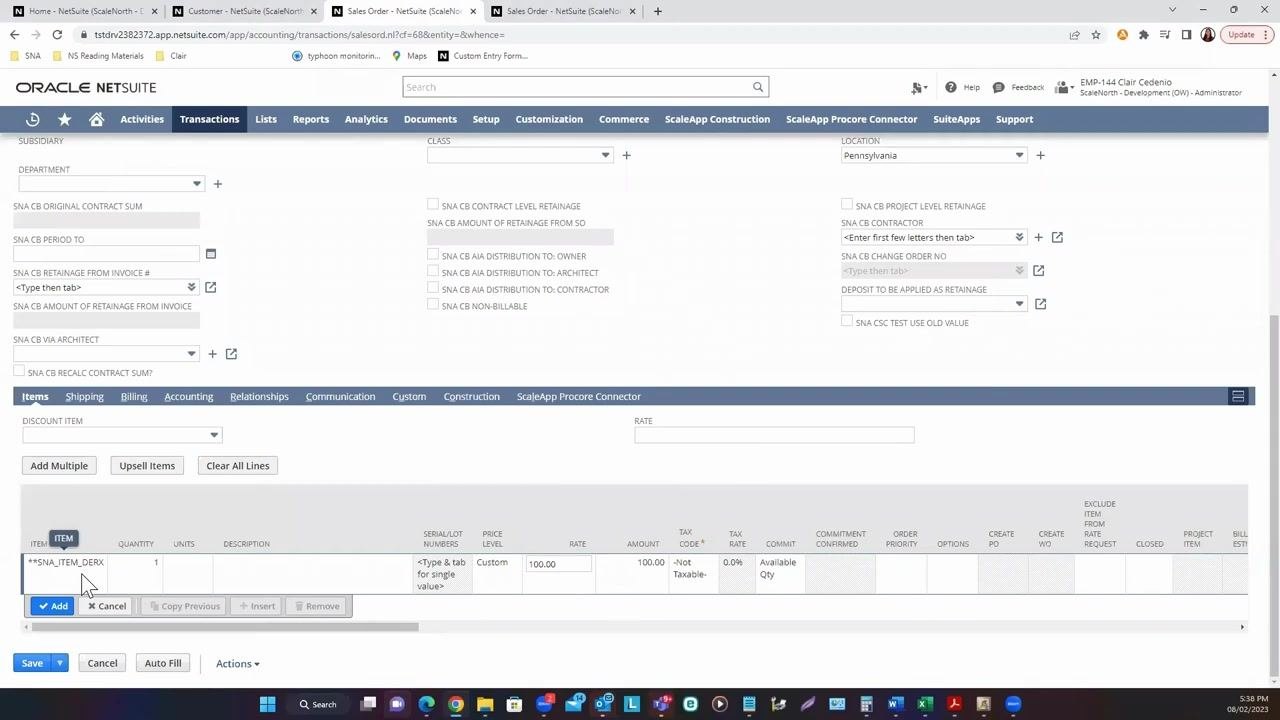Click the page vertical scrollbar

1273,495
